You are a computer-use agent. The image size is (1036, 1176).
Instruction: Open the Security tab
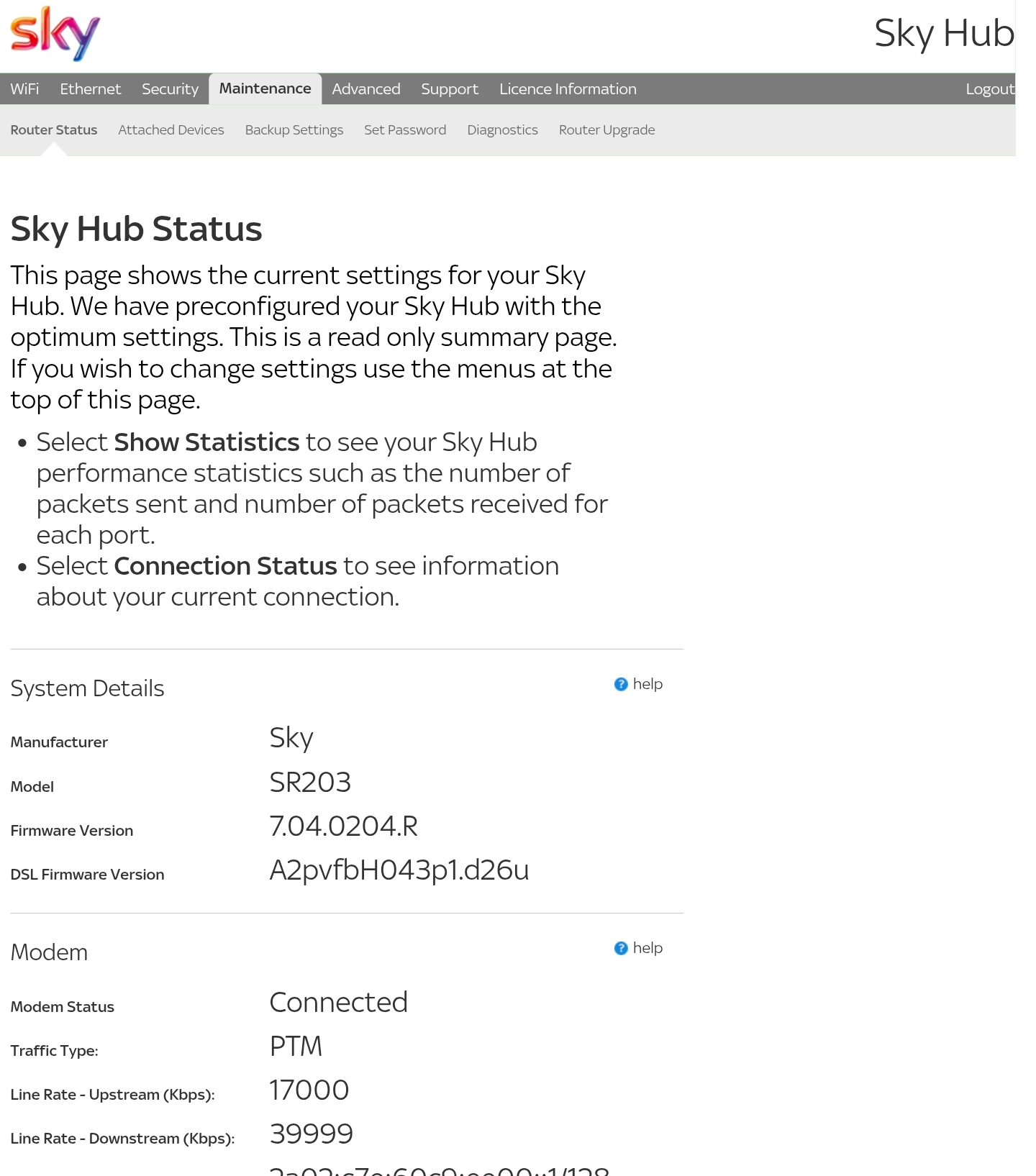point(170,89)
